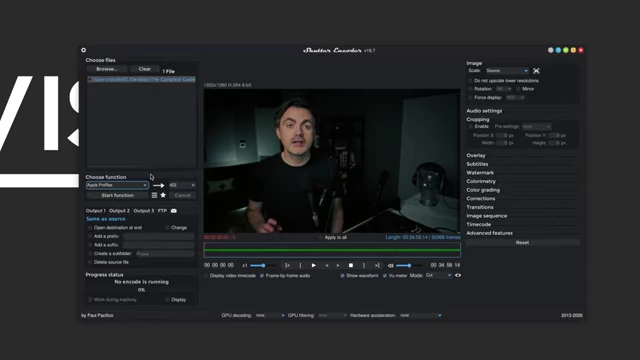Check Do not upscale lower resolutions
This screenshot has height=360, width=640.
pyautogui.click(x=470, y=81)
